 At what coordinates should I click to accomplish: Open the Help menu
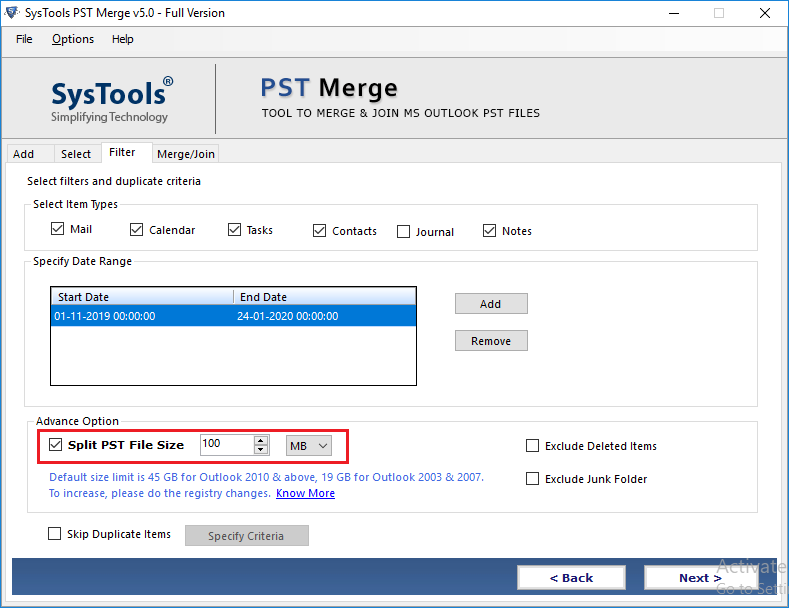click(x=123, y=39)
